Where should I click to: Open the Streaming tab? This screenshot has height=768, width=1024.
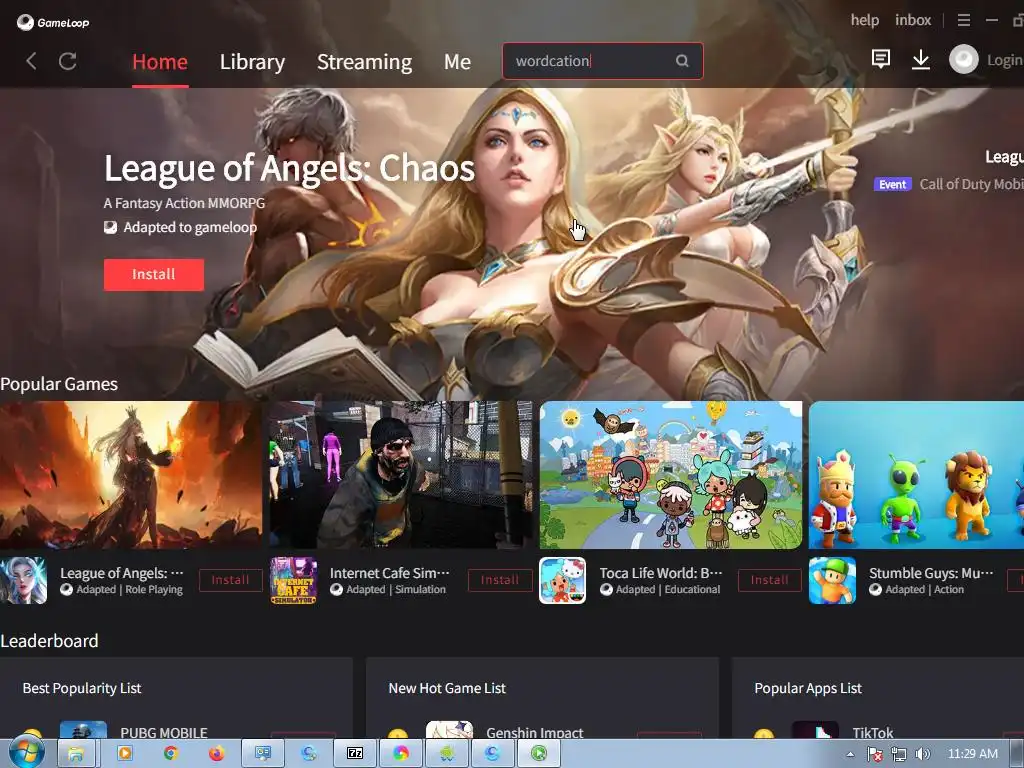pos(364,61)
